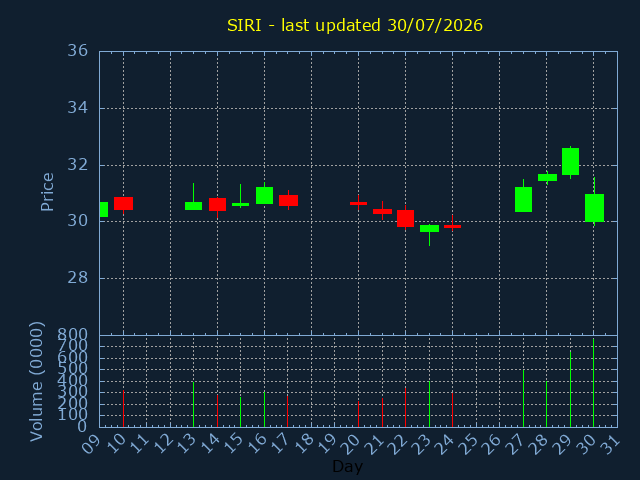The image size is (640, 480).
Task: Click the day 20 red candlestick
Action: (358, 203)
